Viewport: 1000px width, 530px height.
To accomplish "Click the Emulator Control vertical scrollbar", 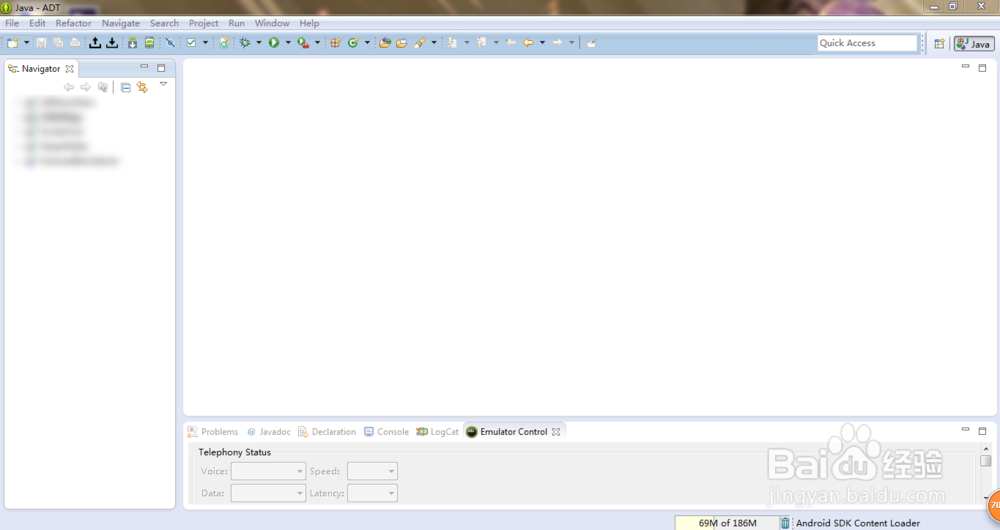I will click(986, 473).
